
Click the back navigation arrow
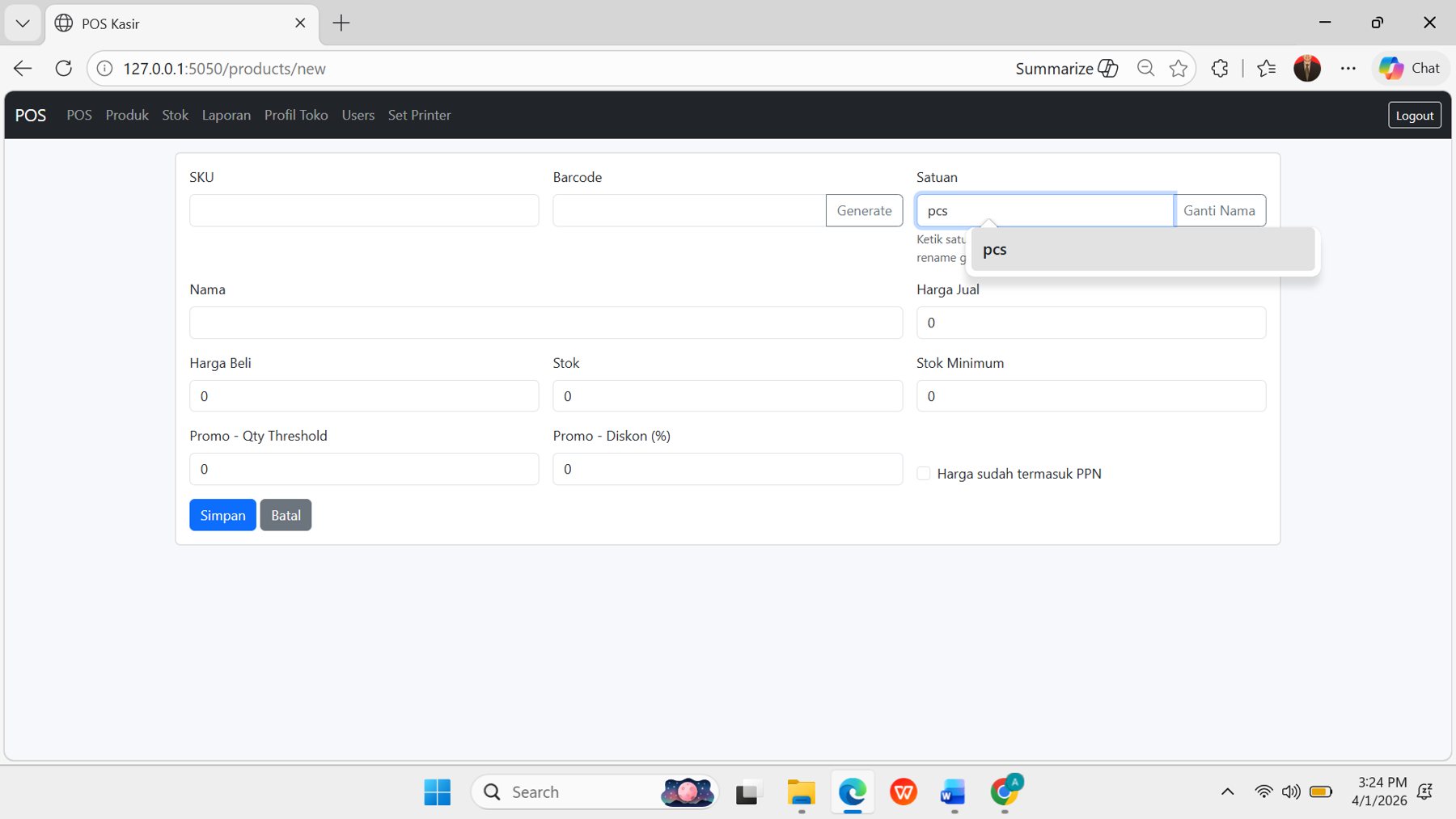(x=22, y=68)
